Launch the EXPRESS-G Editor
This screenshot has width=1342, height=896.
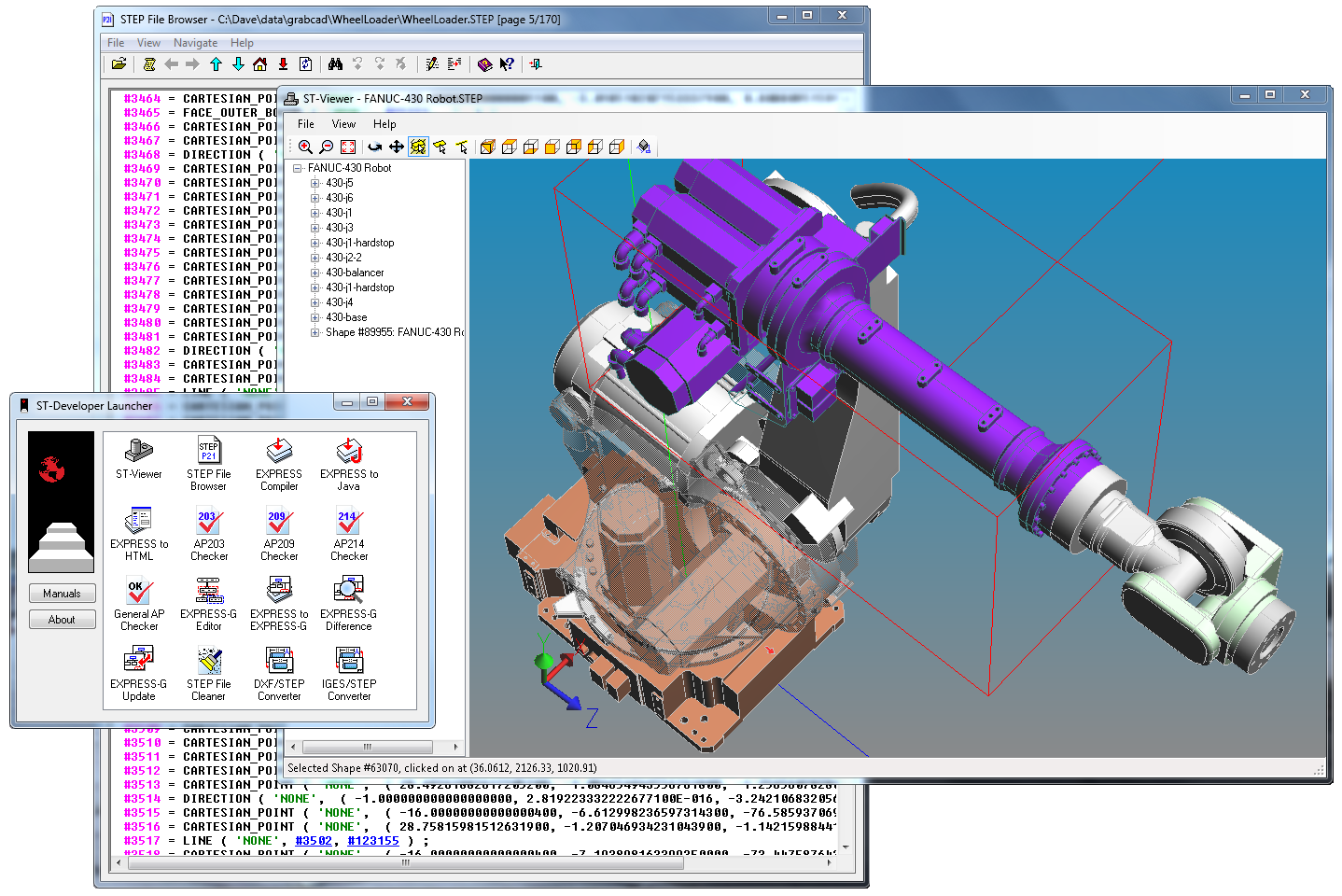pyautogui.click(x=209, y=603)
